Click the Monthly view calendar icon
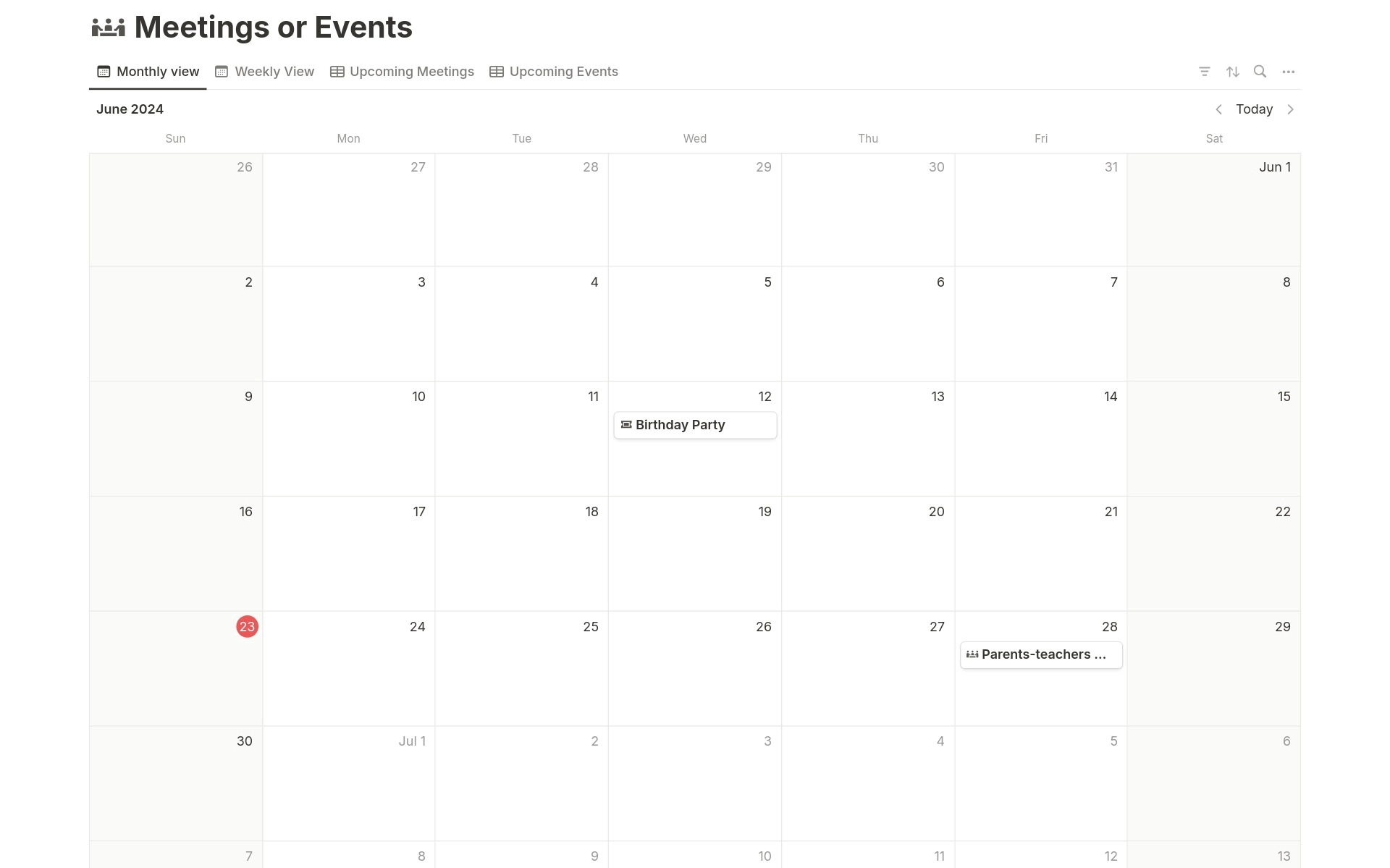Screen dimensions: 1390x868 103,71
